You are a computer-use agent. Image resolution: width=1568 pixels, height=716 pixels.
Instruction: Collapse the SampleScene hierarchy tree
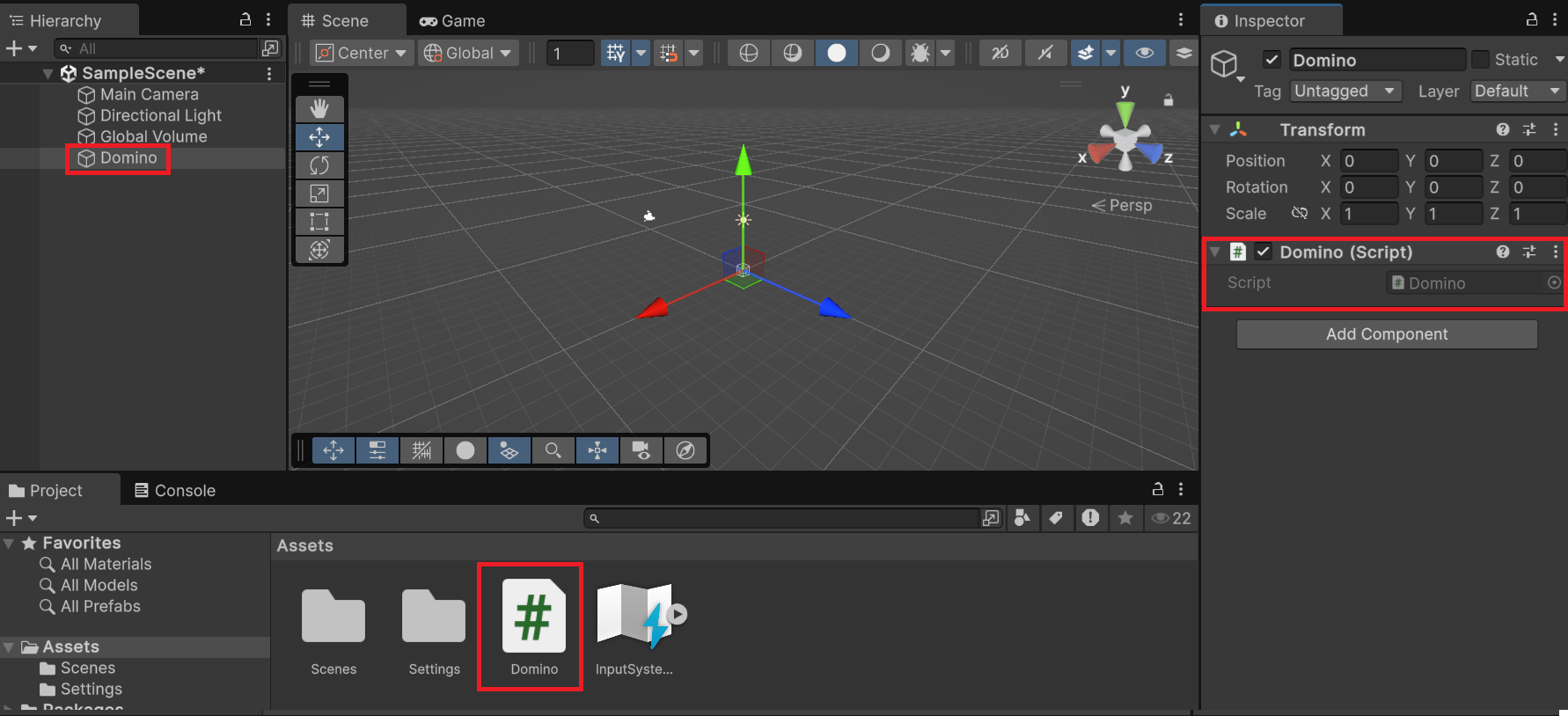point(48,74)
